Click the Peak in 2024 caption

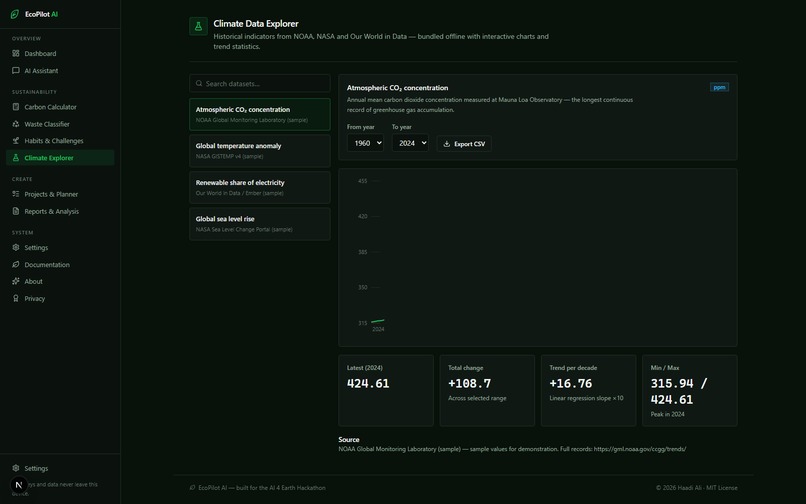[667, 414]
